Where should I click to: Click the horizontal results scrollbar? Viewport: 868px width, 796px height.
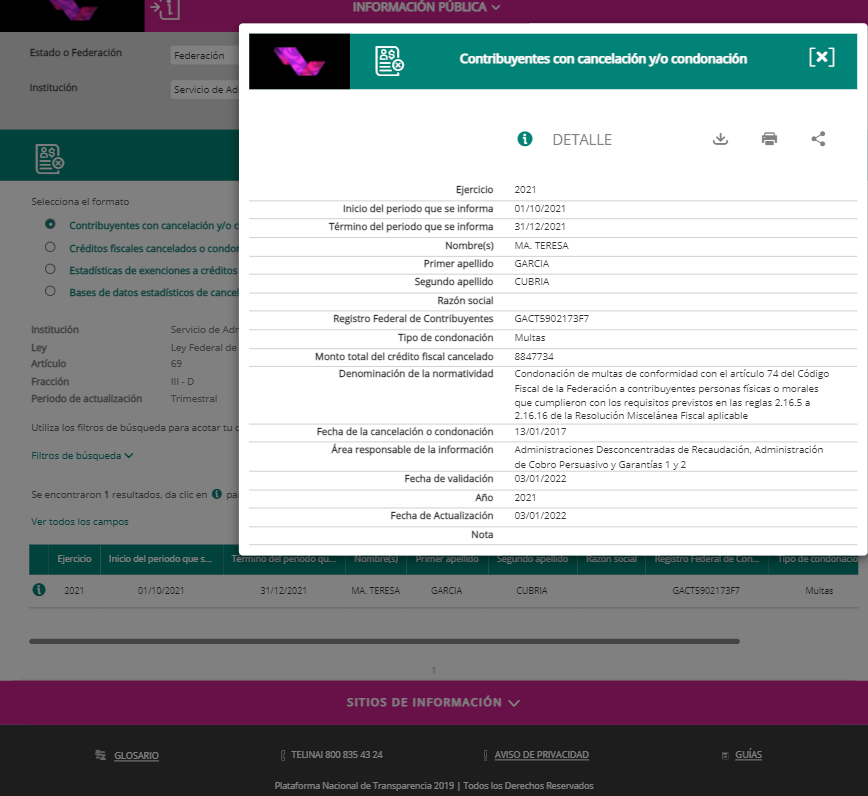coord(385,641)
